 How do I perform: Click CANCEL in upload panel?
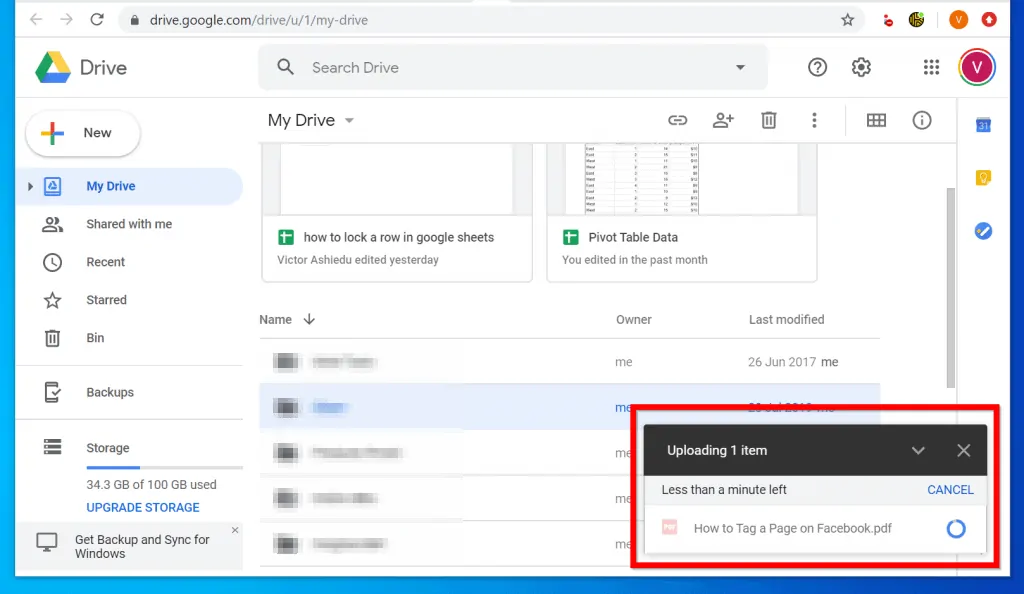point(950,490)
